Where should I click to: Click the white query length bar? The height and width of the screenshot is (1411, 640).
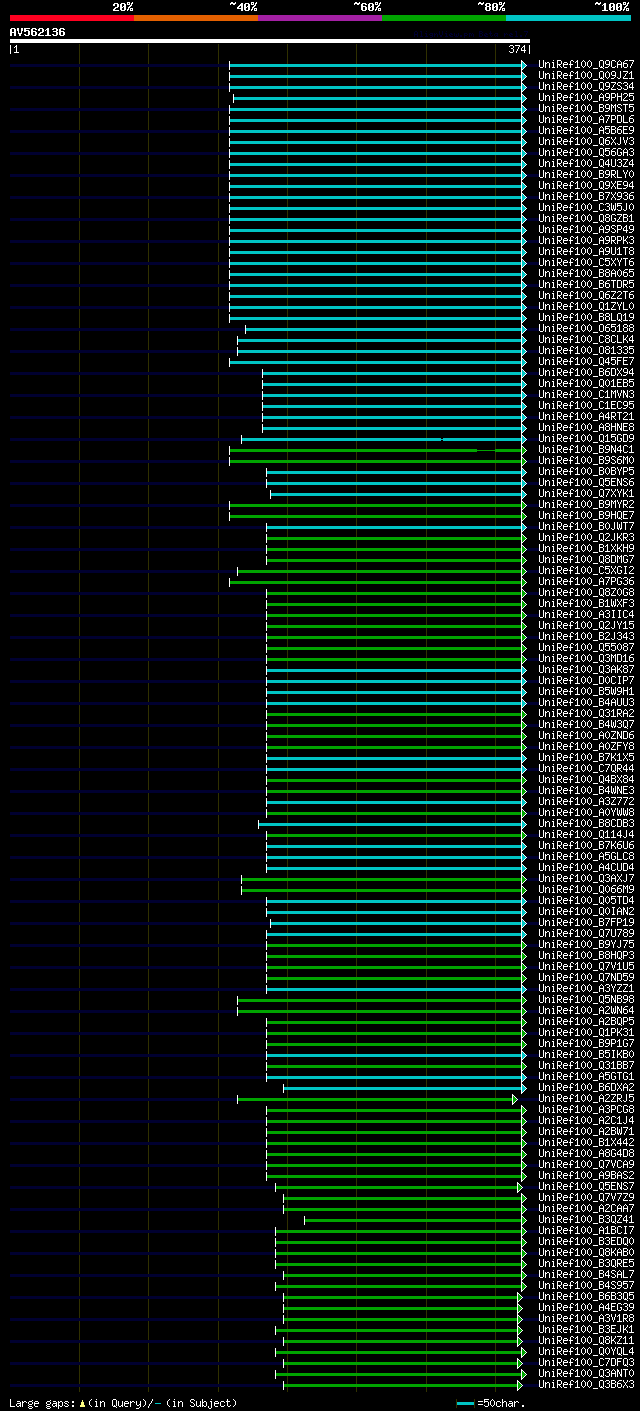coord(269,41)
